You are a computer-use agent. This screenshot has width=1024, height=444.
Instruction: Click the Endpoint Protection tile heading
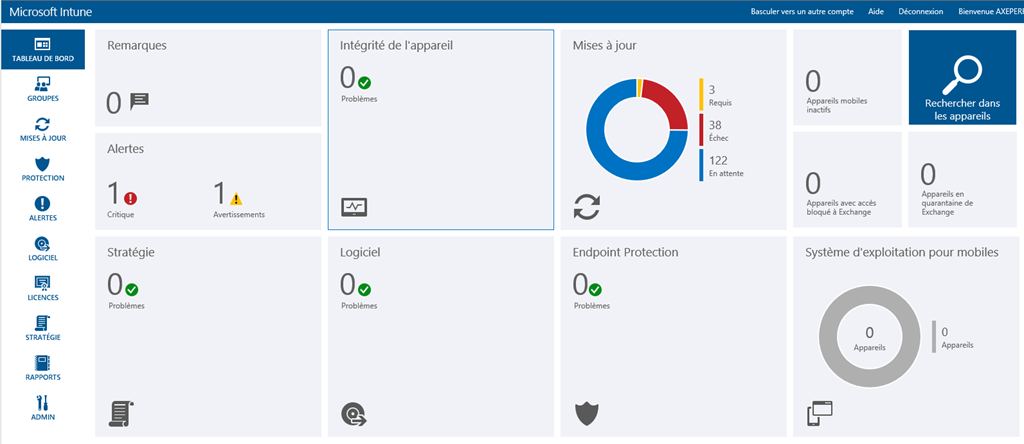(626, 252)
